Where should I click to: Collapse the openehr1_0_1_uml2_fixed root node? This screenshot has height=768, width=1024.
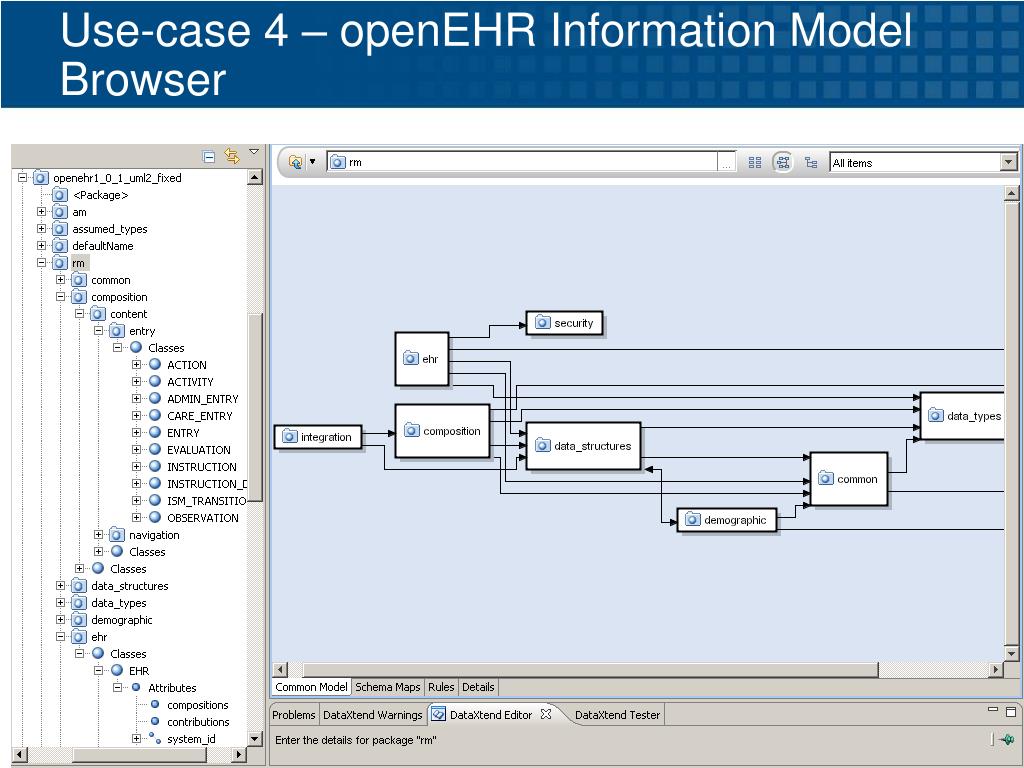click(22, 177)
